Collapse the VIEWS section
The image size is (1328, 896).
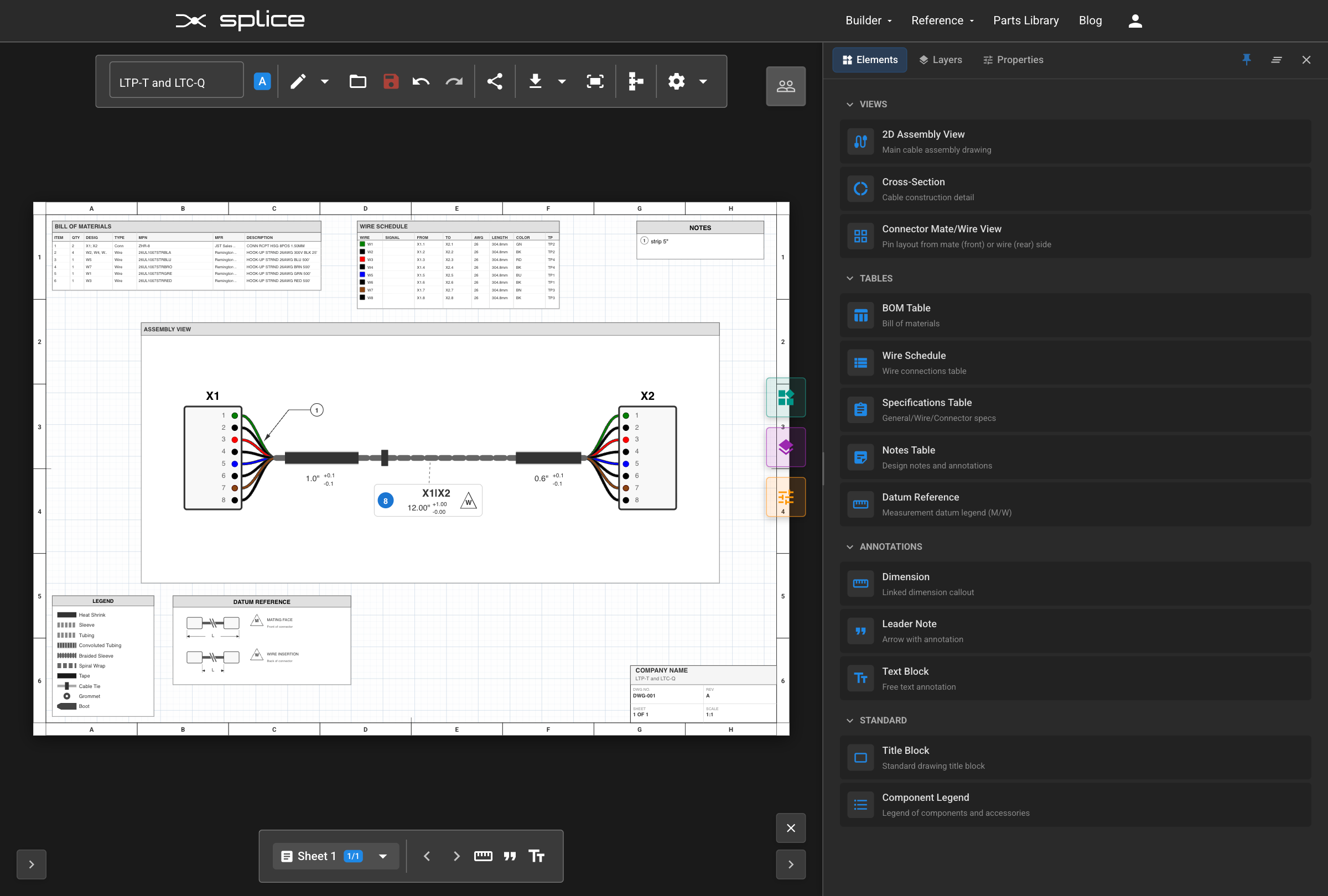850,104
